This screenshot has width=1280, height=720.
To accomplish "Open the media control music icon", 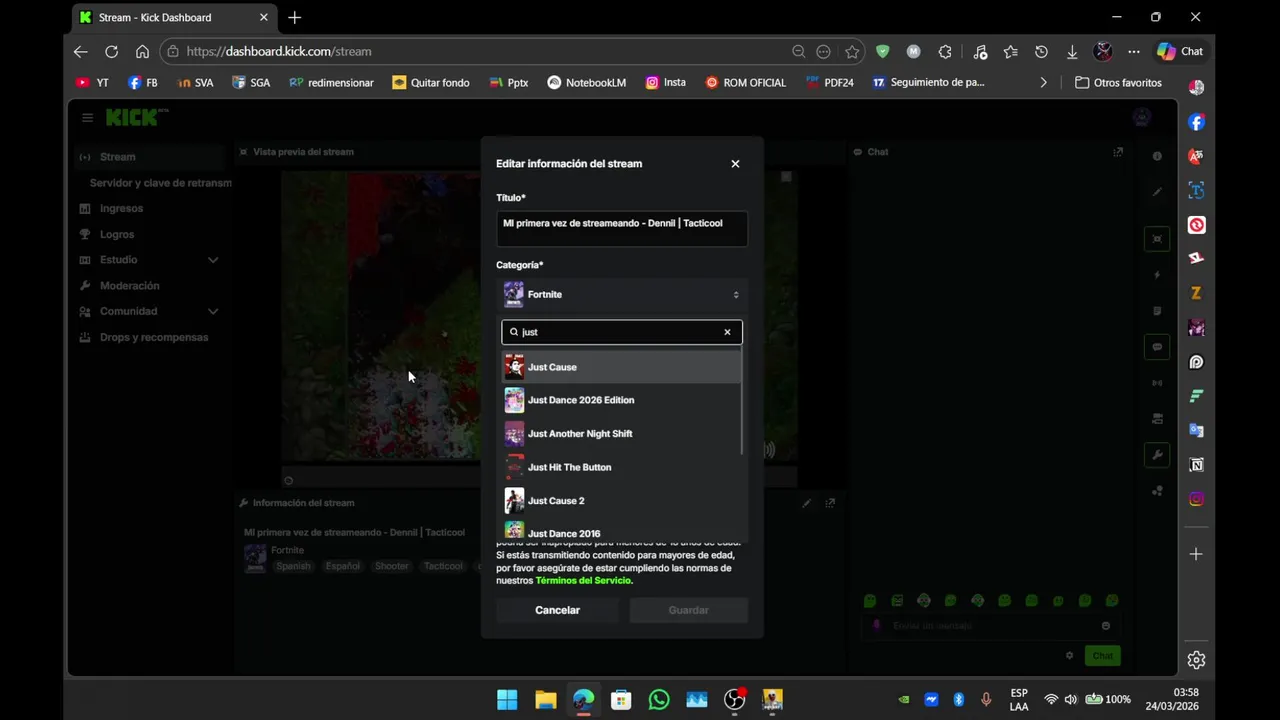I will pyautogui.click(x=980, y=51).
